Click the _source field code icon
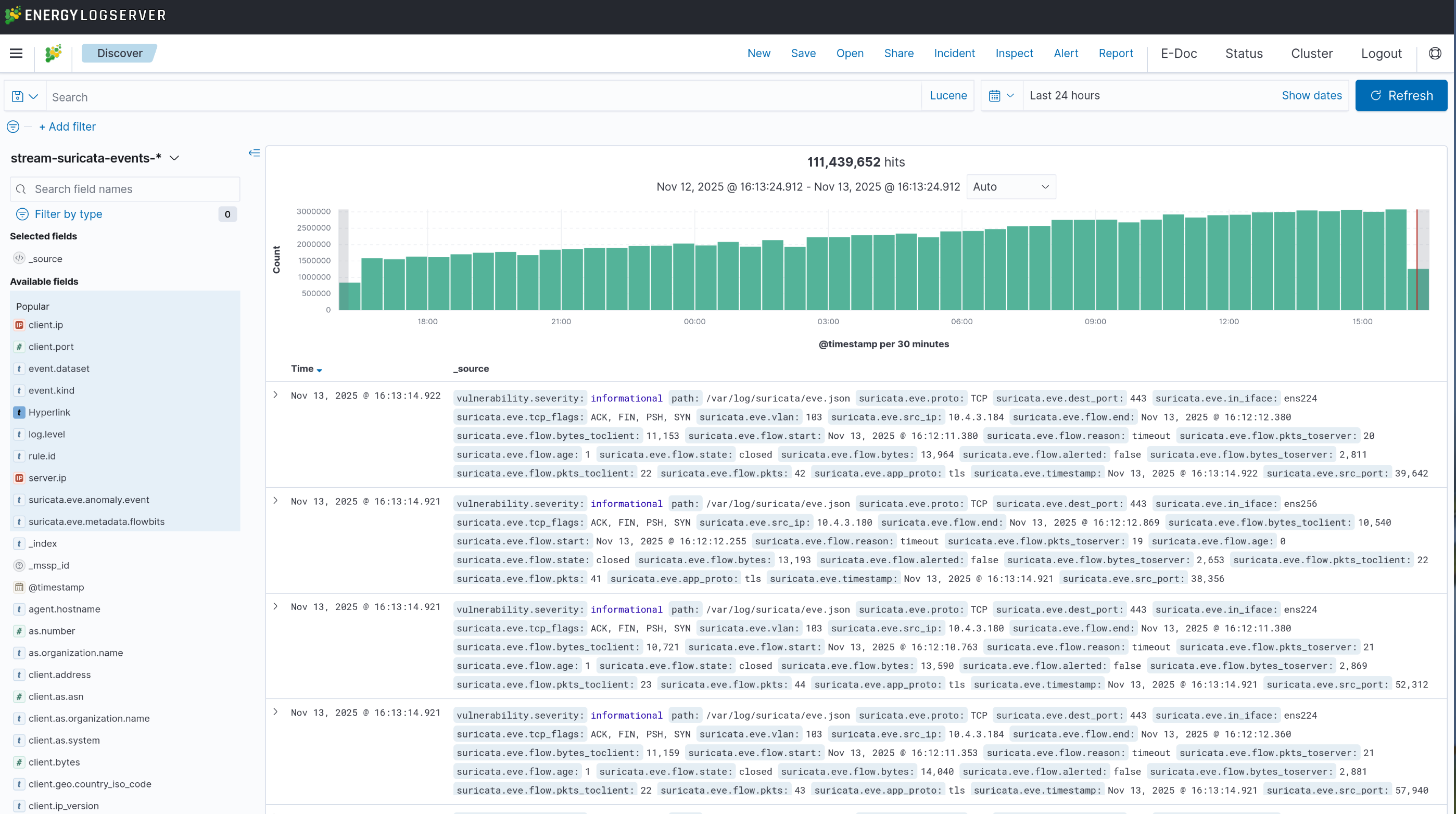This screenshot has width=1456, height=814. click(x=19, y=258)
